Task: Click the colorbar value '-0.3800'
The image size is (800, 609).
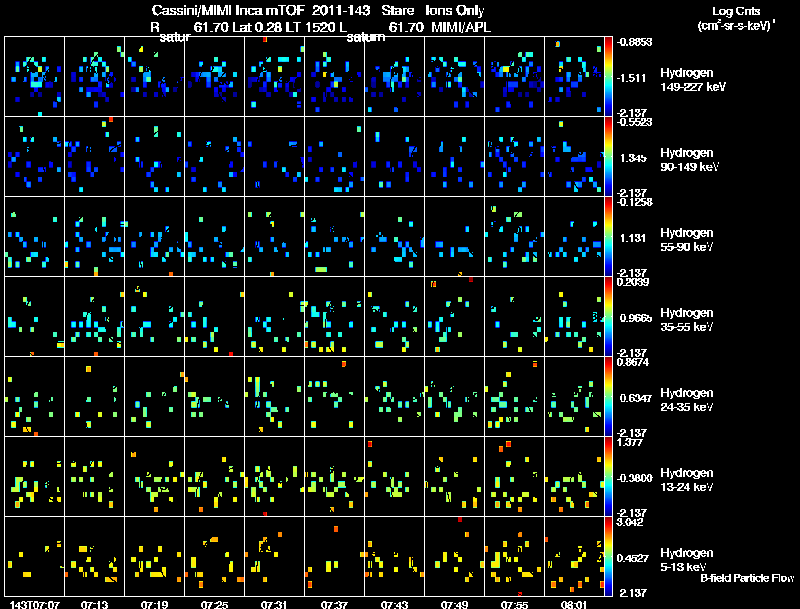Action: (x=634, y=478)
